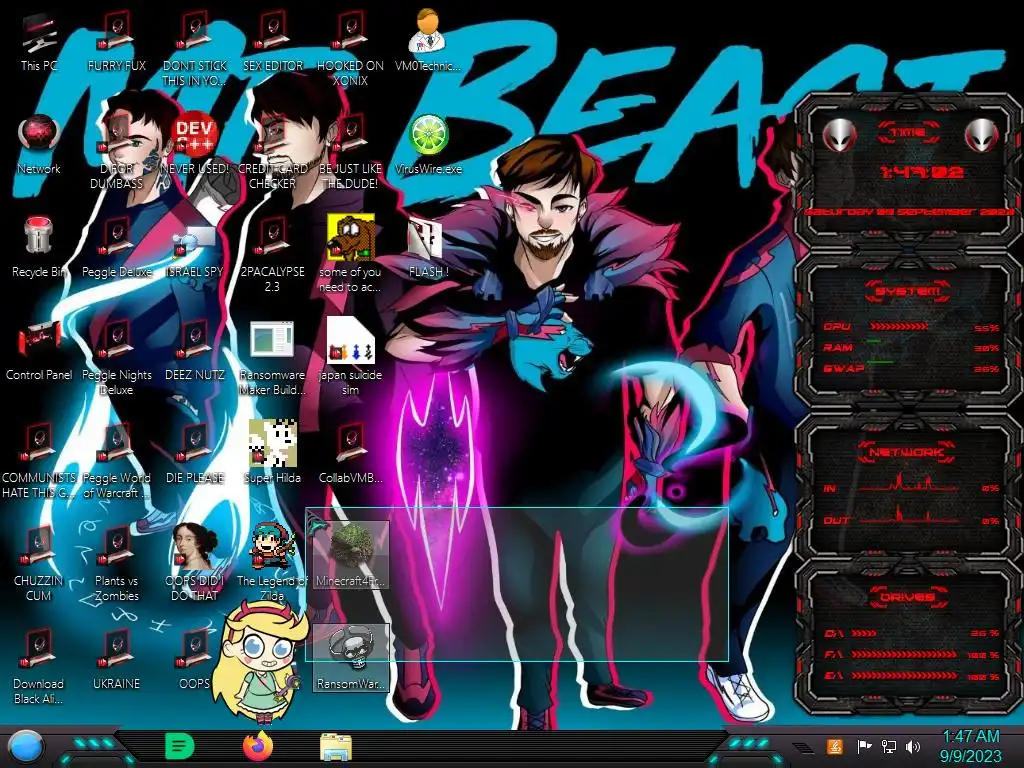
Task: Launch the VM0Technic... icon
Action: click(428, 42)
